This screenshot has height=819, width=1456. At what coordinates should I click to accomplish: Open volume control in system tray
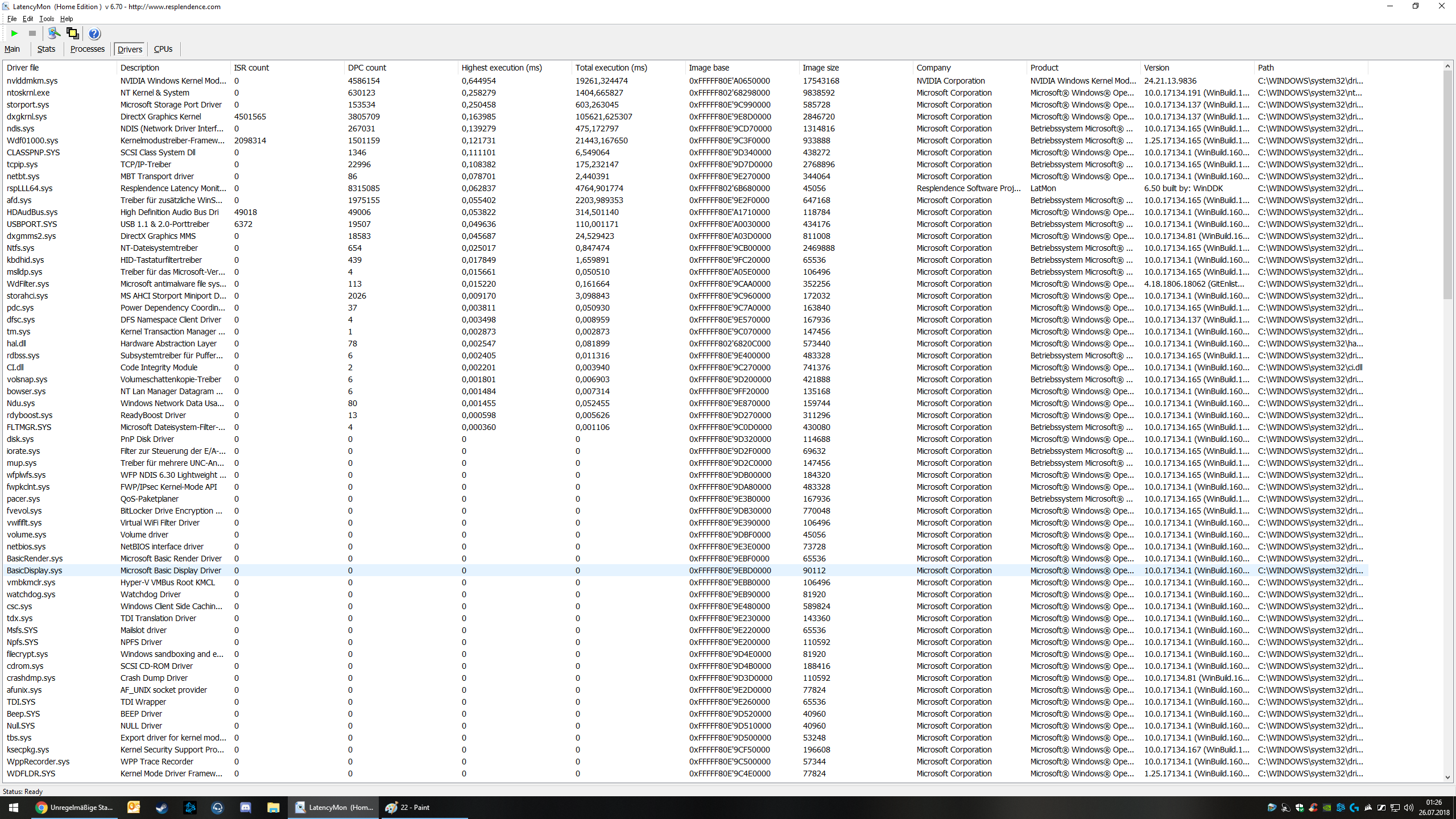[1408, 808]
